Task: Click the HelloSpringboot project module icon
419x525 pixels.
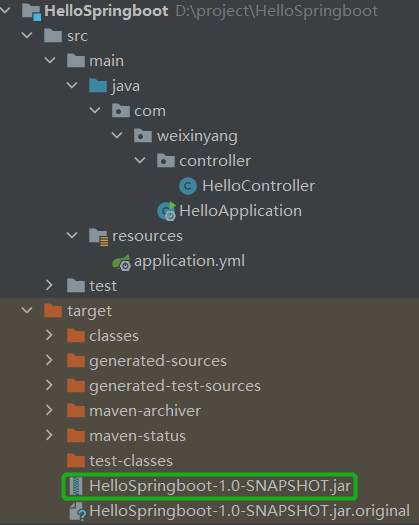Action: point(31,12)
